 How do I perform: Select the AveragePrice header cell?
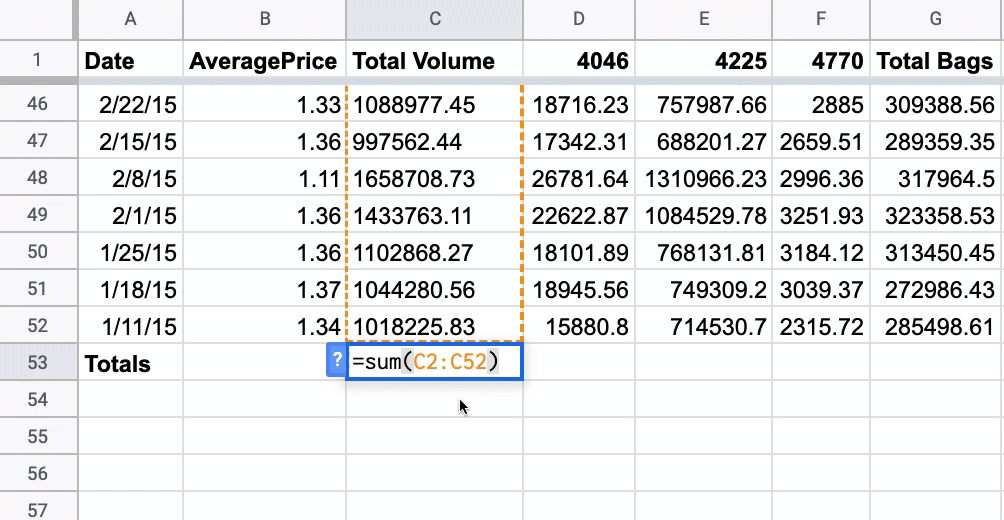[264, 61]
